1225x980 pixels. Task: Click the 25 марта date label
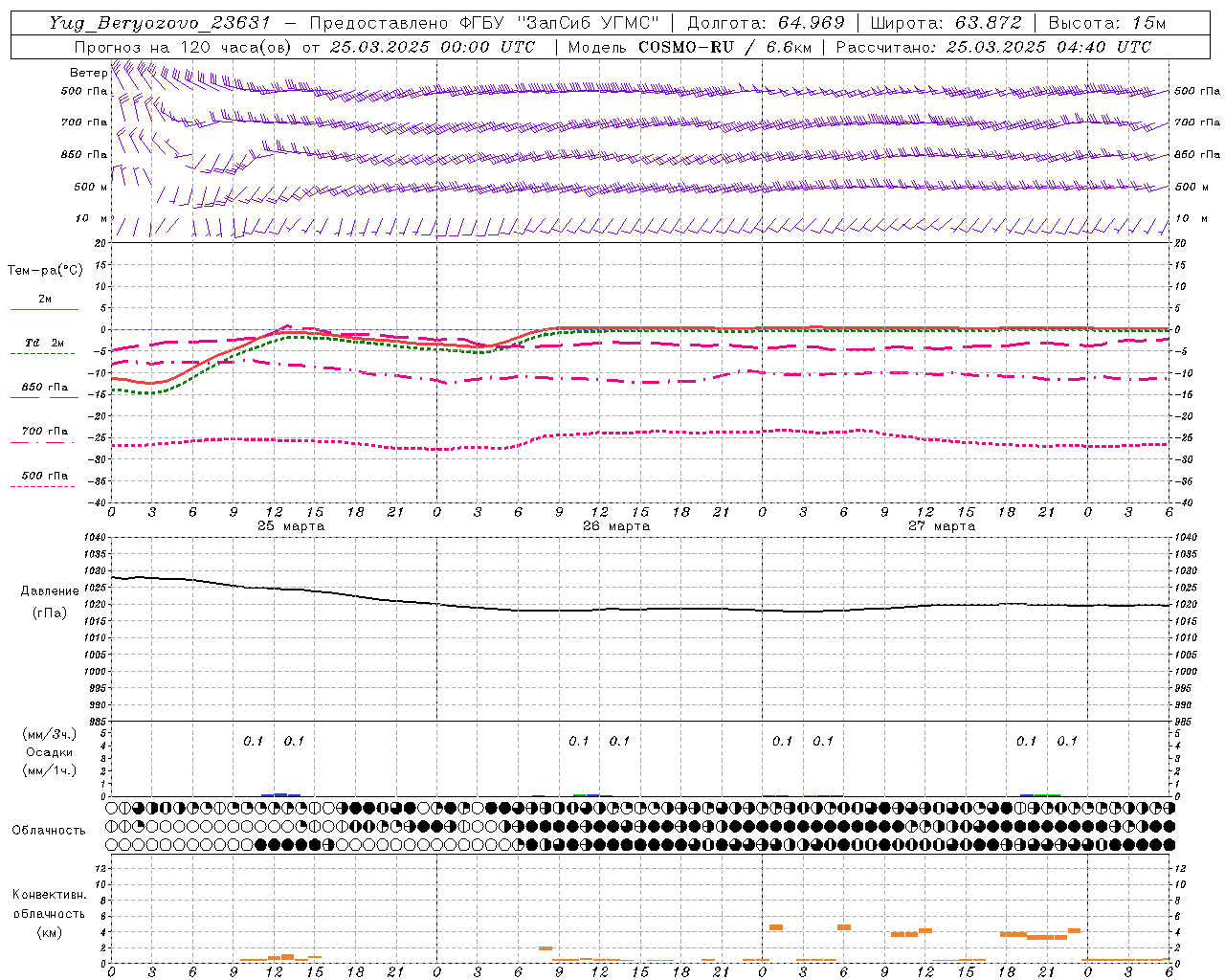(291, 526)
